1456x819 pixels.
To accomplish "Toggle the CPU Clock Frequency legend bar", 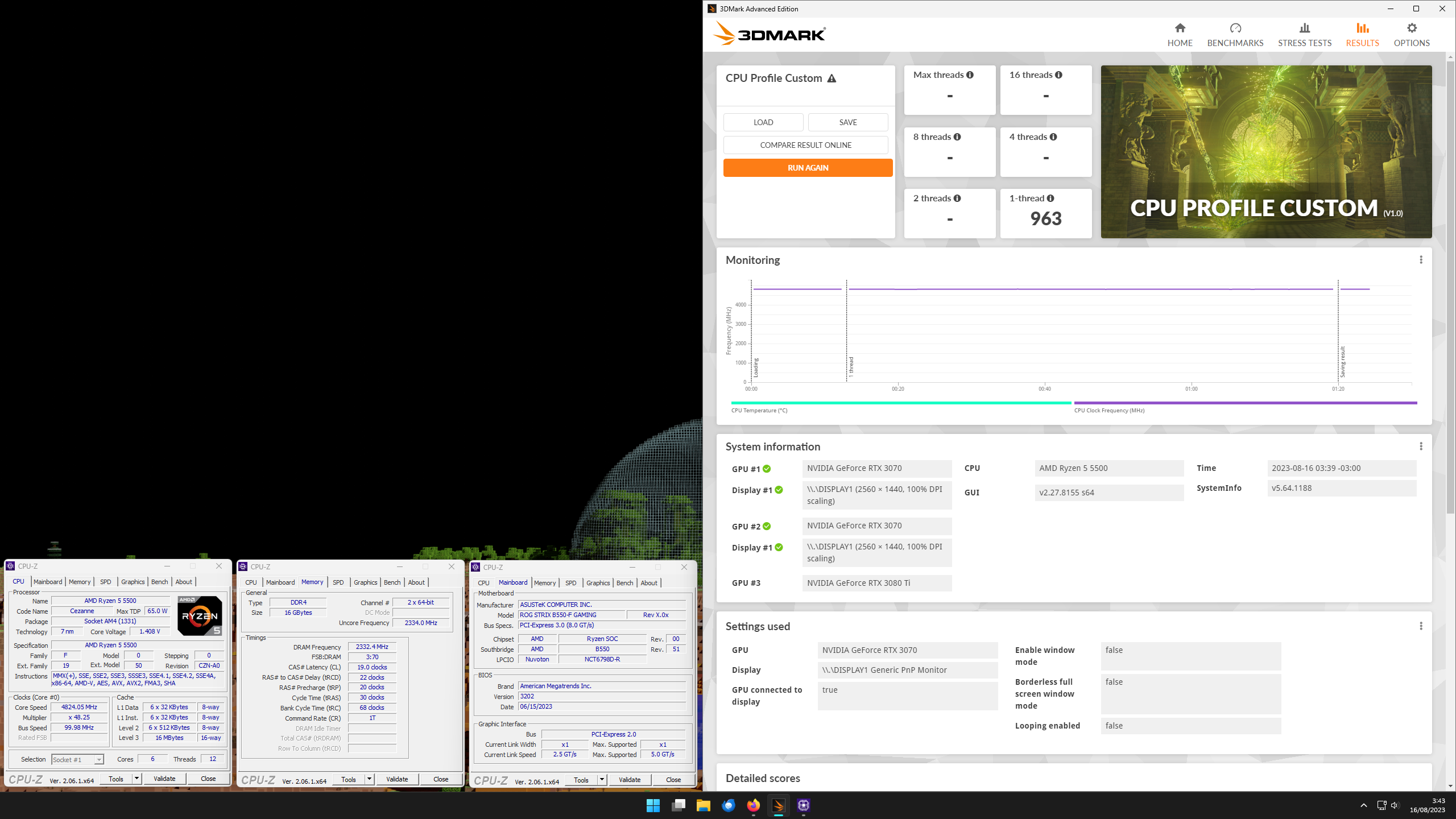I will point(1246,403).
